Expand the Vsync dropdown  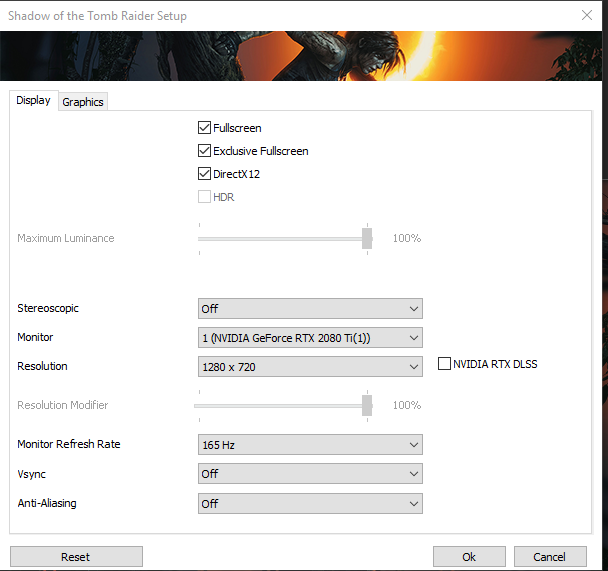[310, 474]
